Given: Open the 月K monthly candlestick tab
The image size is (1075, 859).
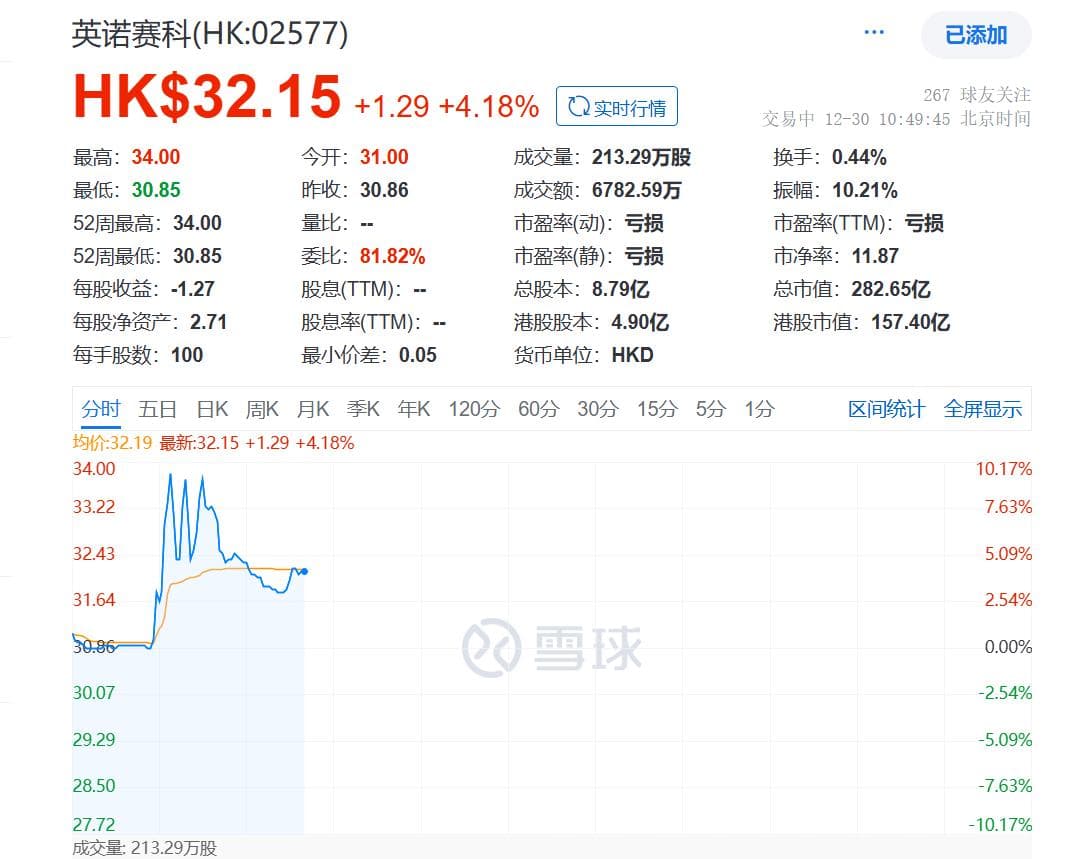Looking at the screenshot, I should (x=313, y=409).
